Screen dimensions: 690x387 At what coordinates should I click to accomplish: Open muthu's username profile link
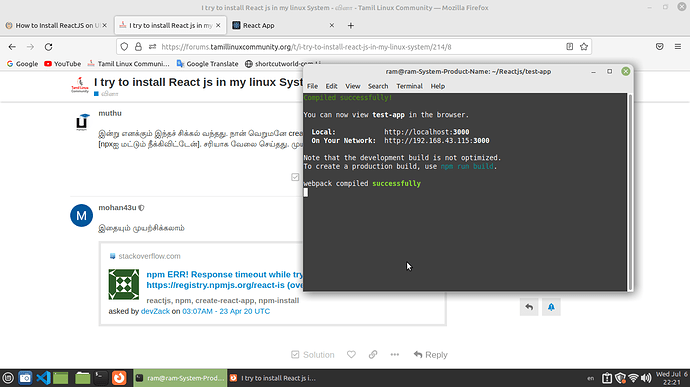point(110,113)
